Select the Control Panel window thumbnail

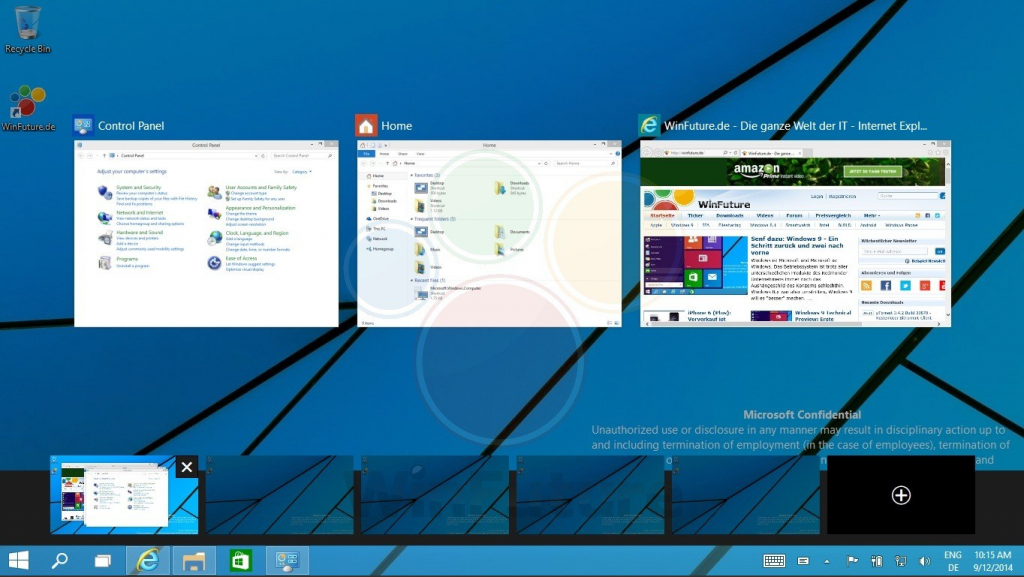207,233
